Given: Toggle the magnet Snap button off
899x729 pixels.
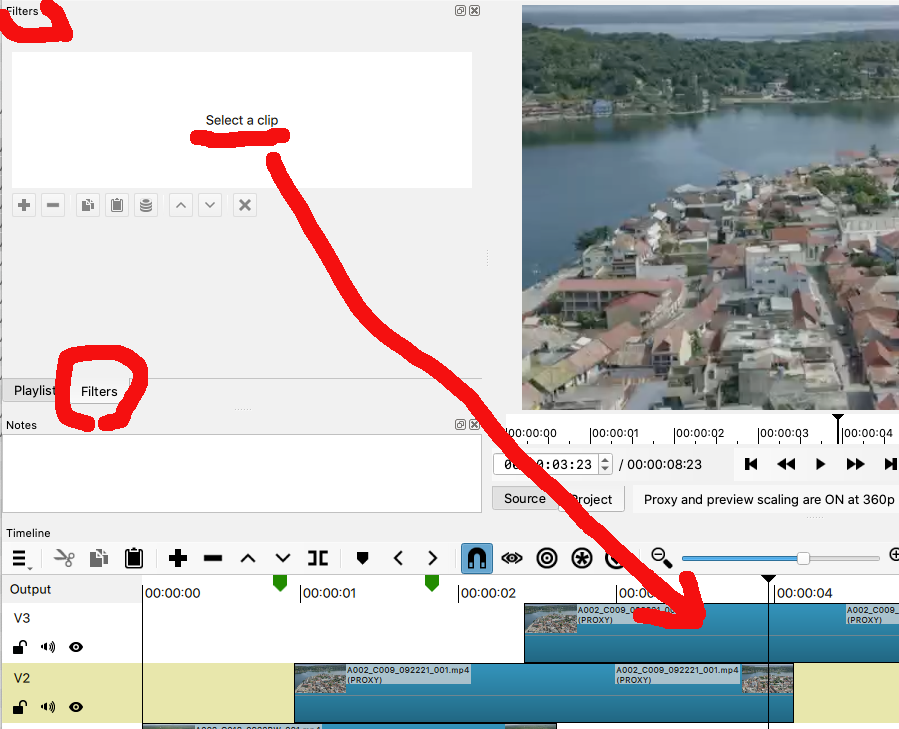Looking at the screenshot, I should (x=477, y=558).
